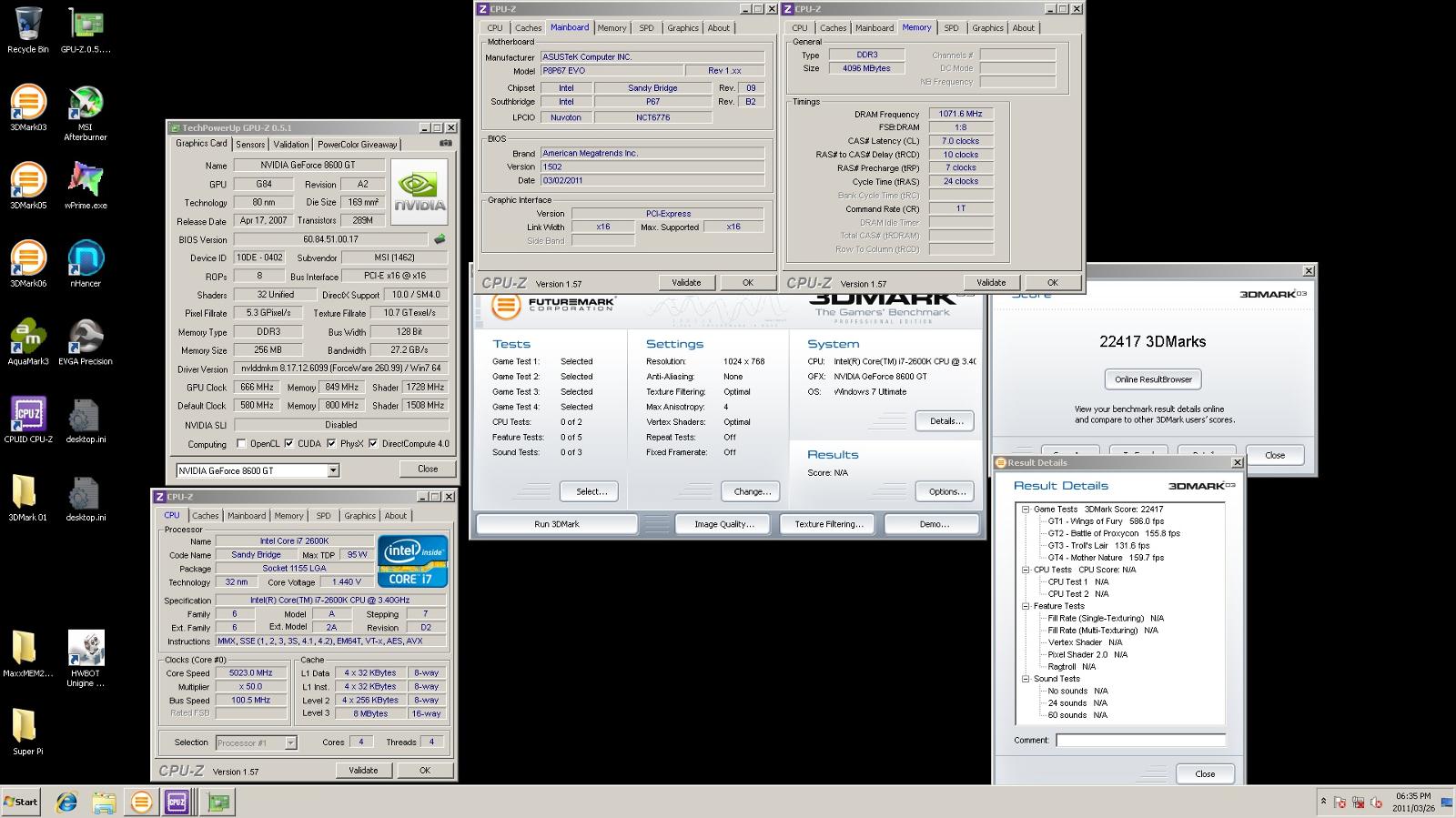Launch 3DMark06 desktop shortcut
Viewport: 1456px width, 818px height.
pyautogui.click(x=28, y=264)
